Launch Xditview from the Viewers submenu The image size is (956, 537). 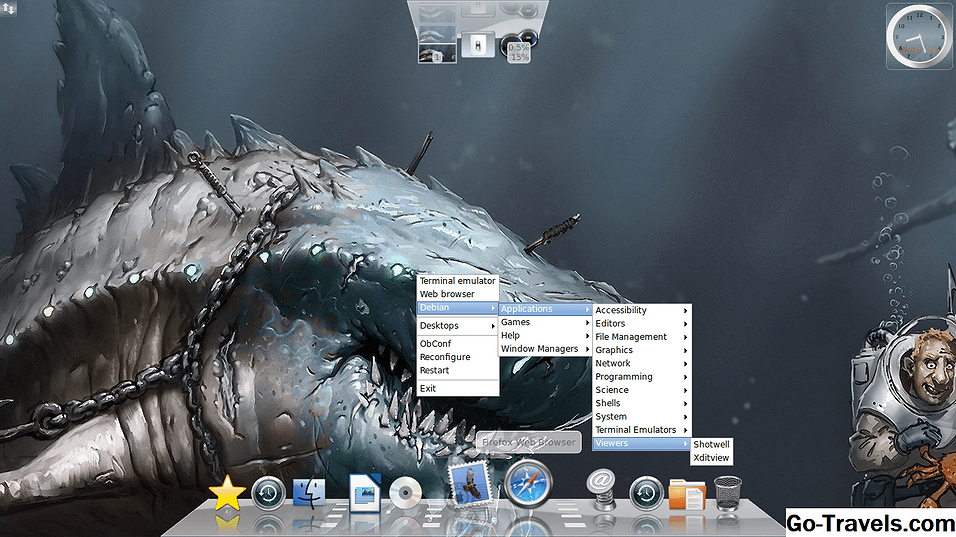pos(711,458)
